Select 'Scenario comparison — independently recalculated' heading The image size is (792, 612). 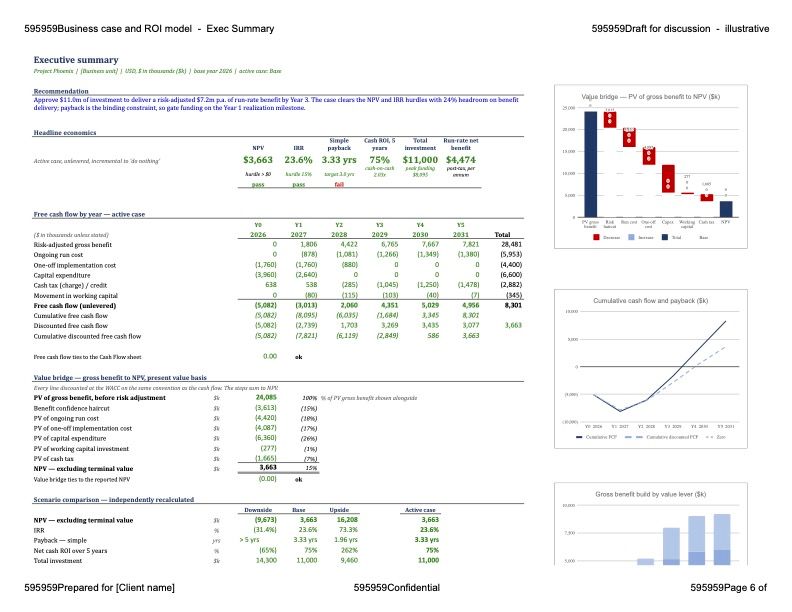[x=114, y=499]
